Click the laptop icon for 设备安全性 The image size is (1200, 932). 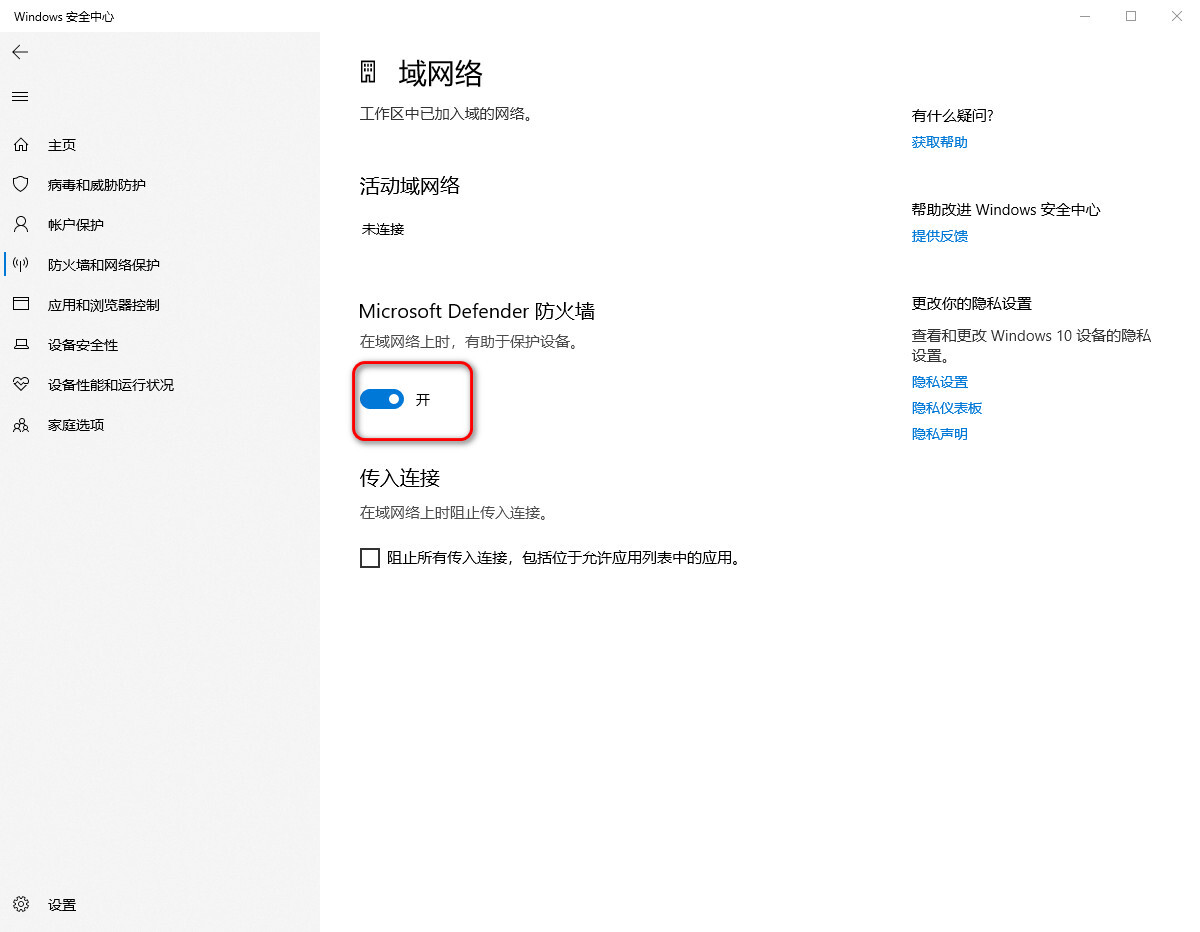coord(20,345)
